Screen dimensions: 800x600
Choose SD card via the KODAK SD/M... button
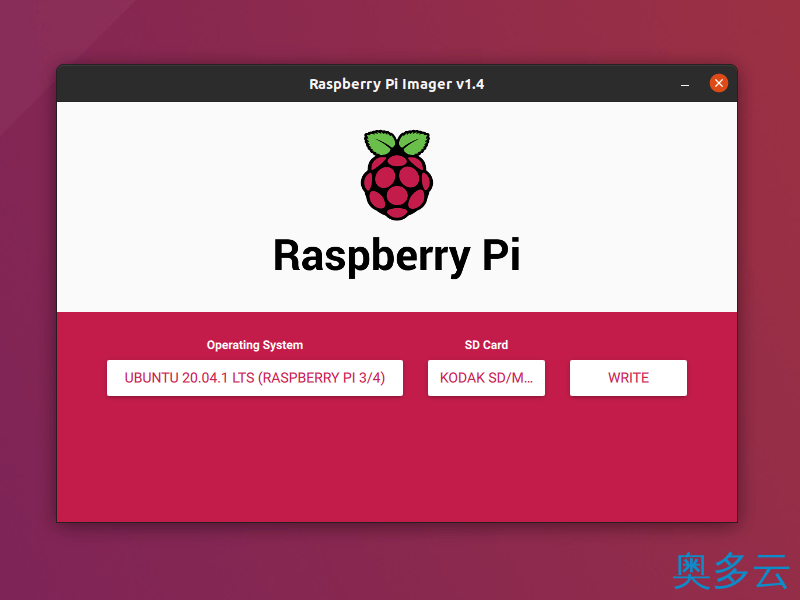[486, 378]
